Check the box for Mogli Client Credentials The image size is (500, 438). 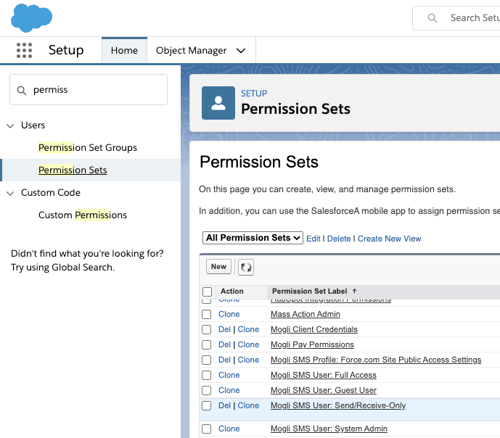click(x=207, y=329)
